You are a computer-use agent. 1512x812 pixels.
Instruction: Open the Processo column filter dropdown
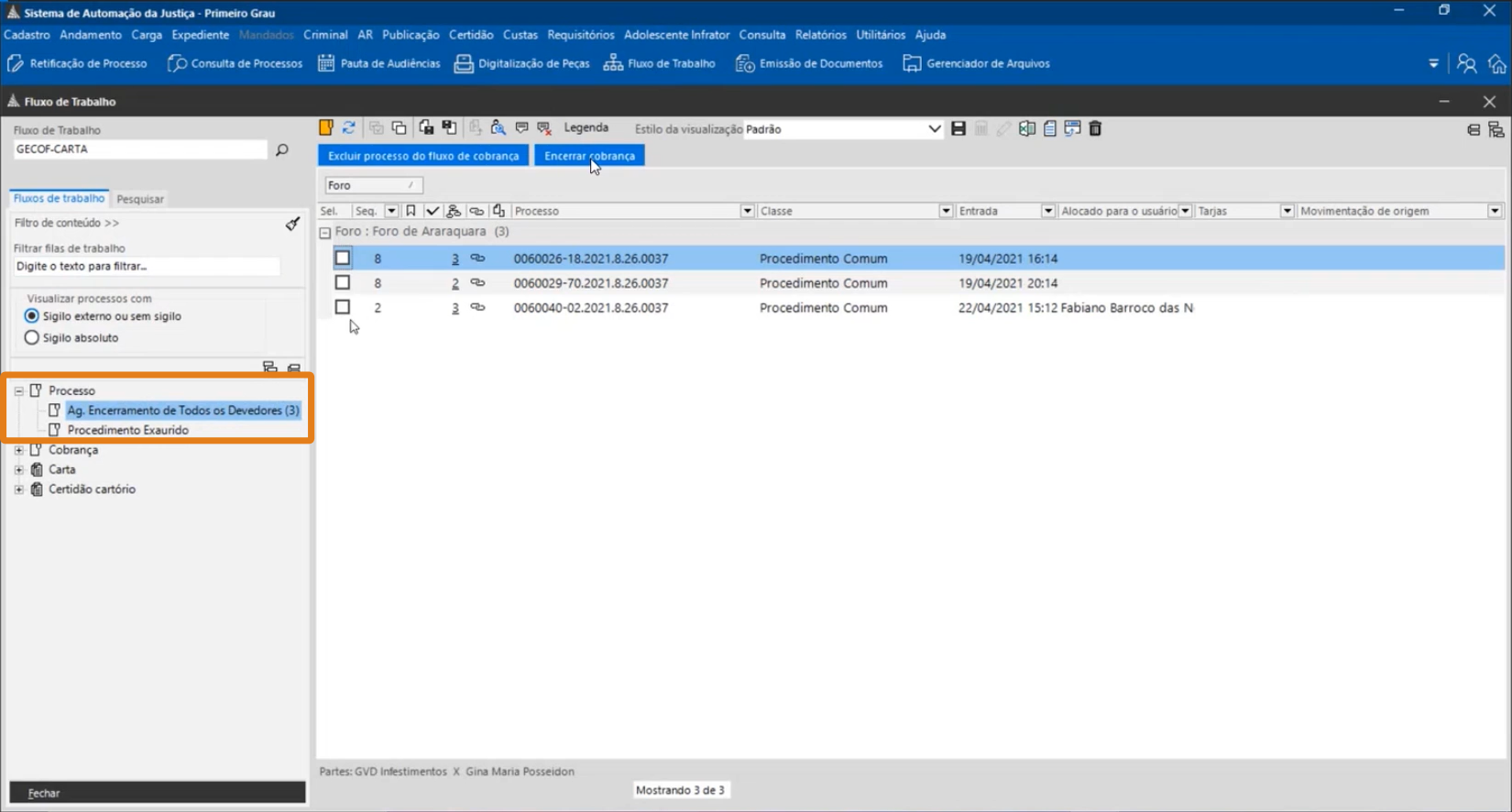(747, 211)
